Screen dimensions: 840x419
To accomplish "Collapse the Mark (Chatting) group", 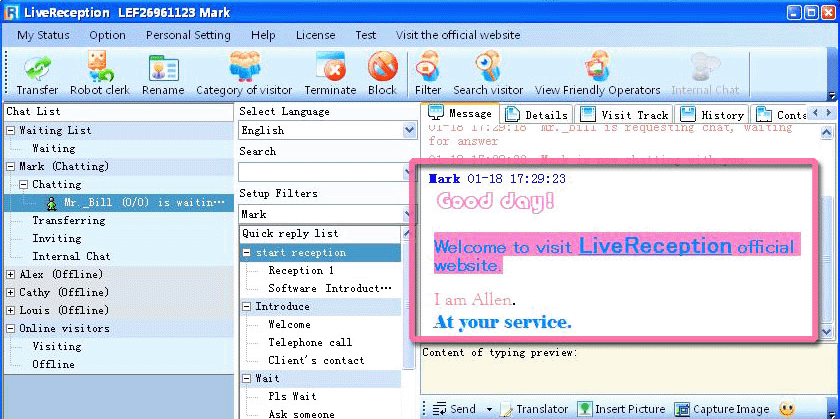I will [x=11, y=166].
